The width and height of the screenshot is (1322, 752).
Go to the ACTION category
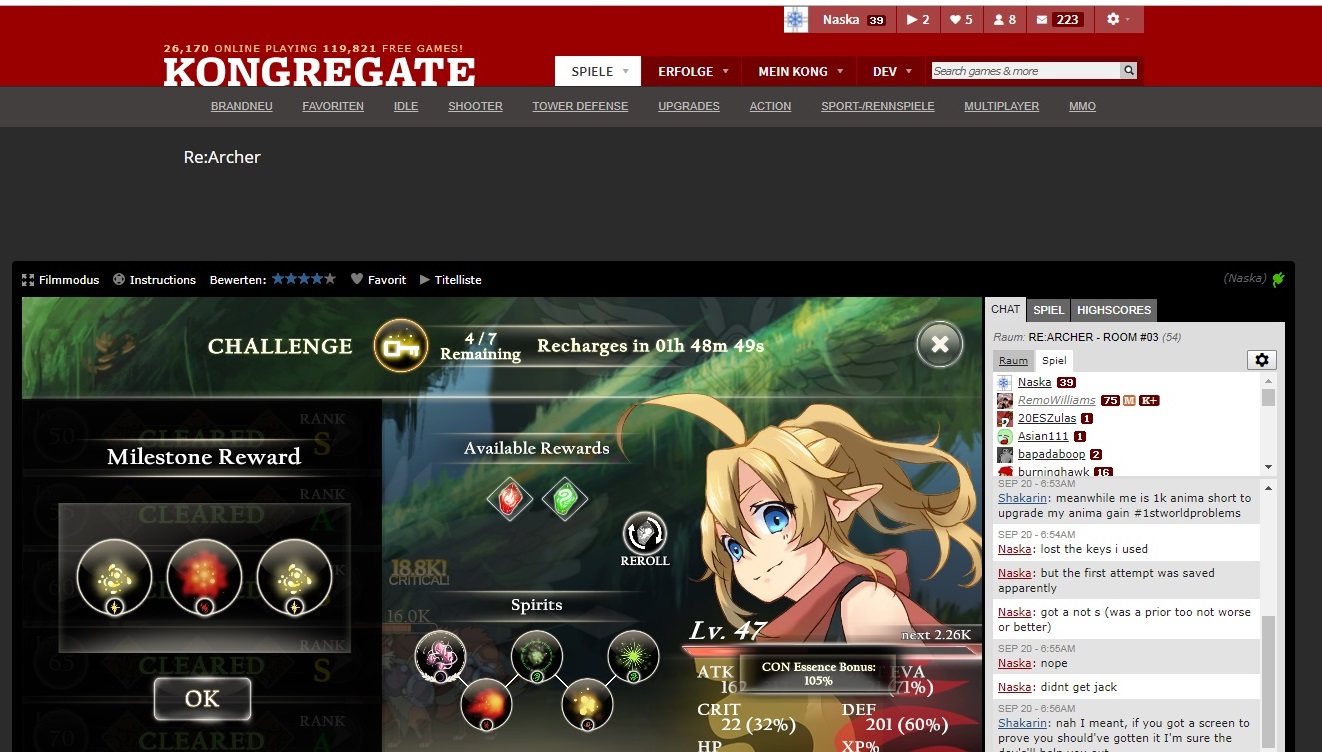(x=770, y=106)
